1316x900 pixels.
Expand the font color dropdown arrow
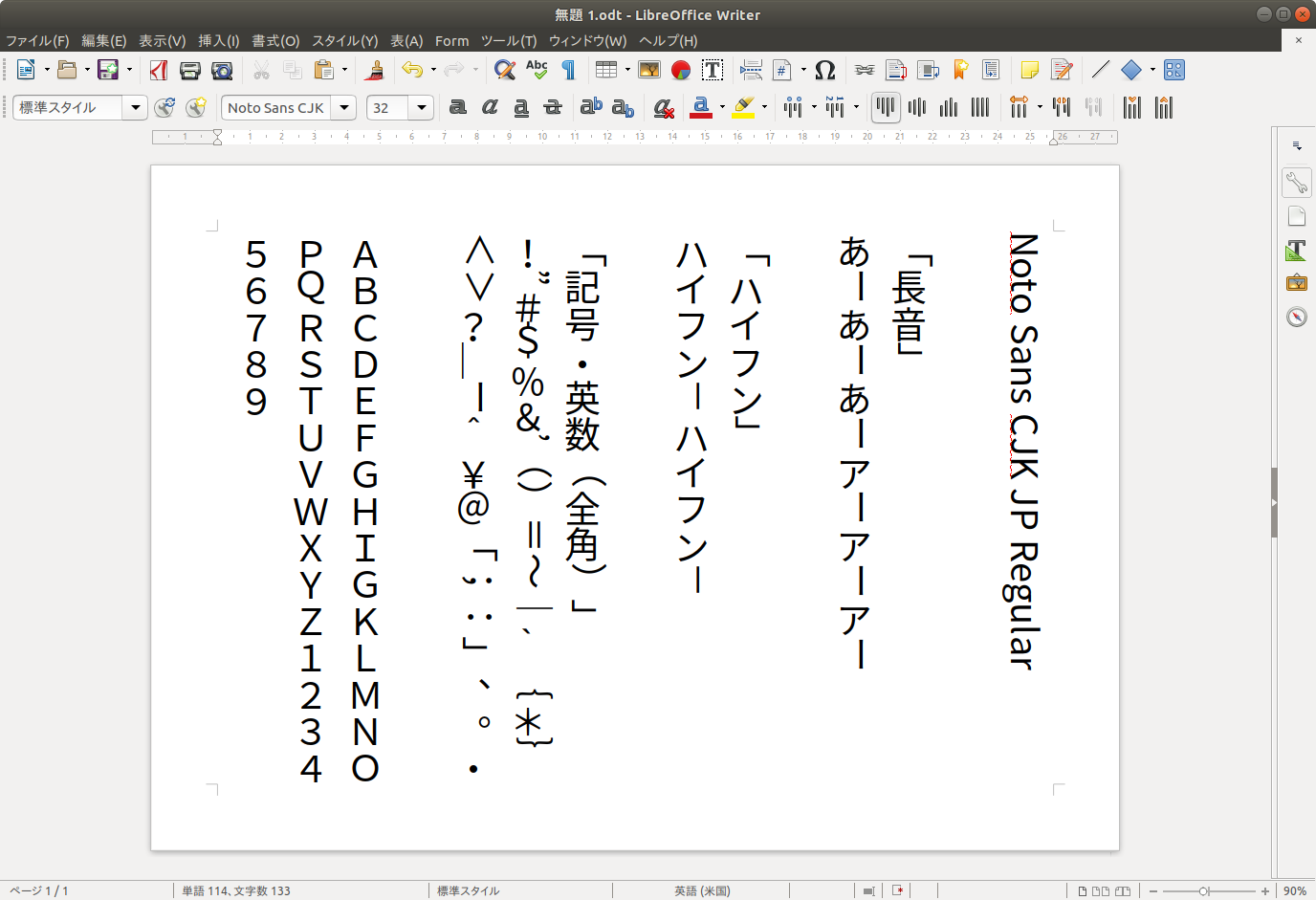[722, 107]
